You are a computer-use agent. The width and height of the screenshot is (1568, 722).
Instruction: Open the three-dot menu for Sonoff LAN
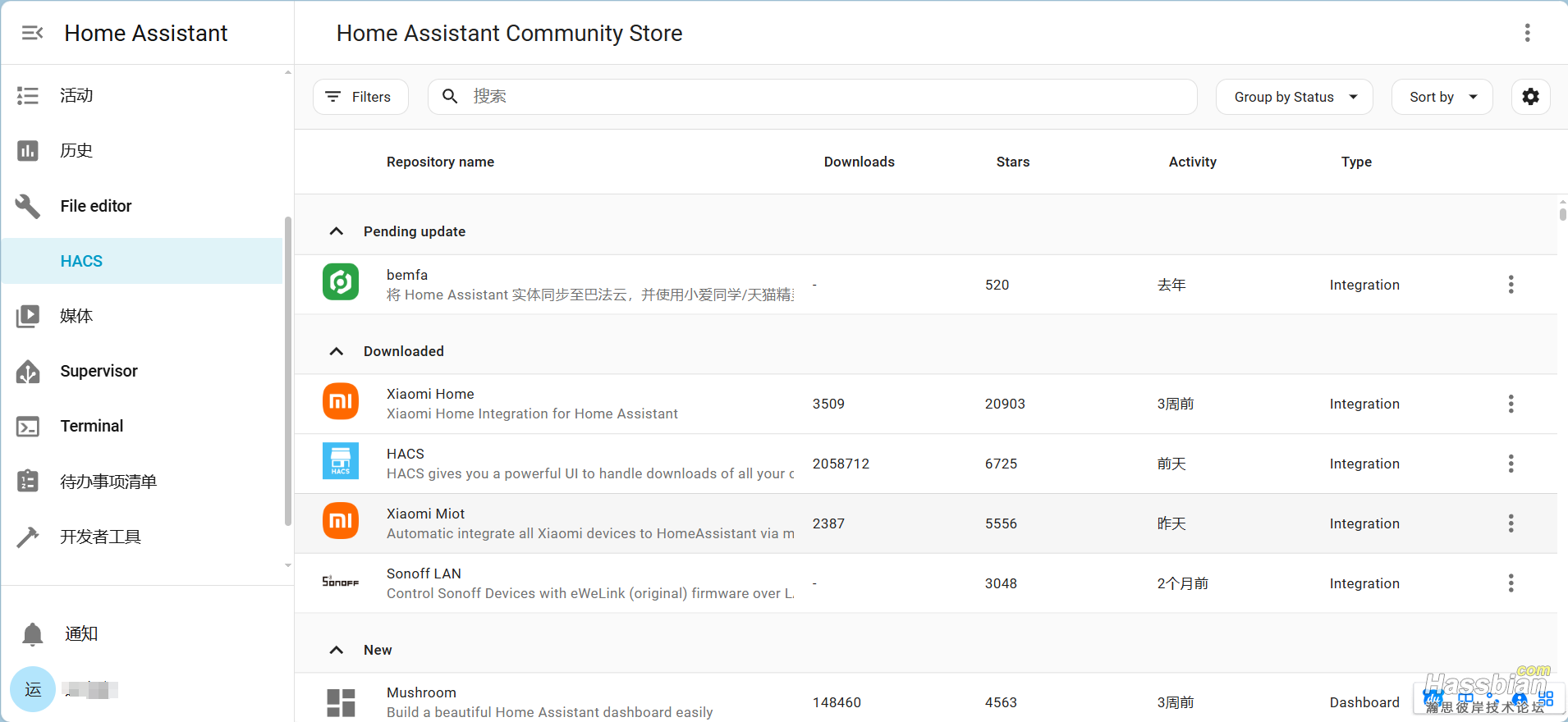[1511, 583]
